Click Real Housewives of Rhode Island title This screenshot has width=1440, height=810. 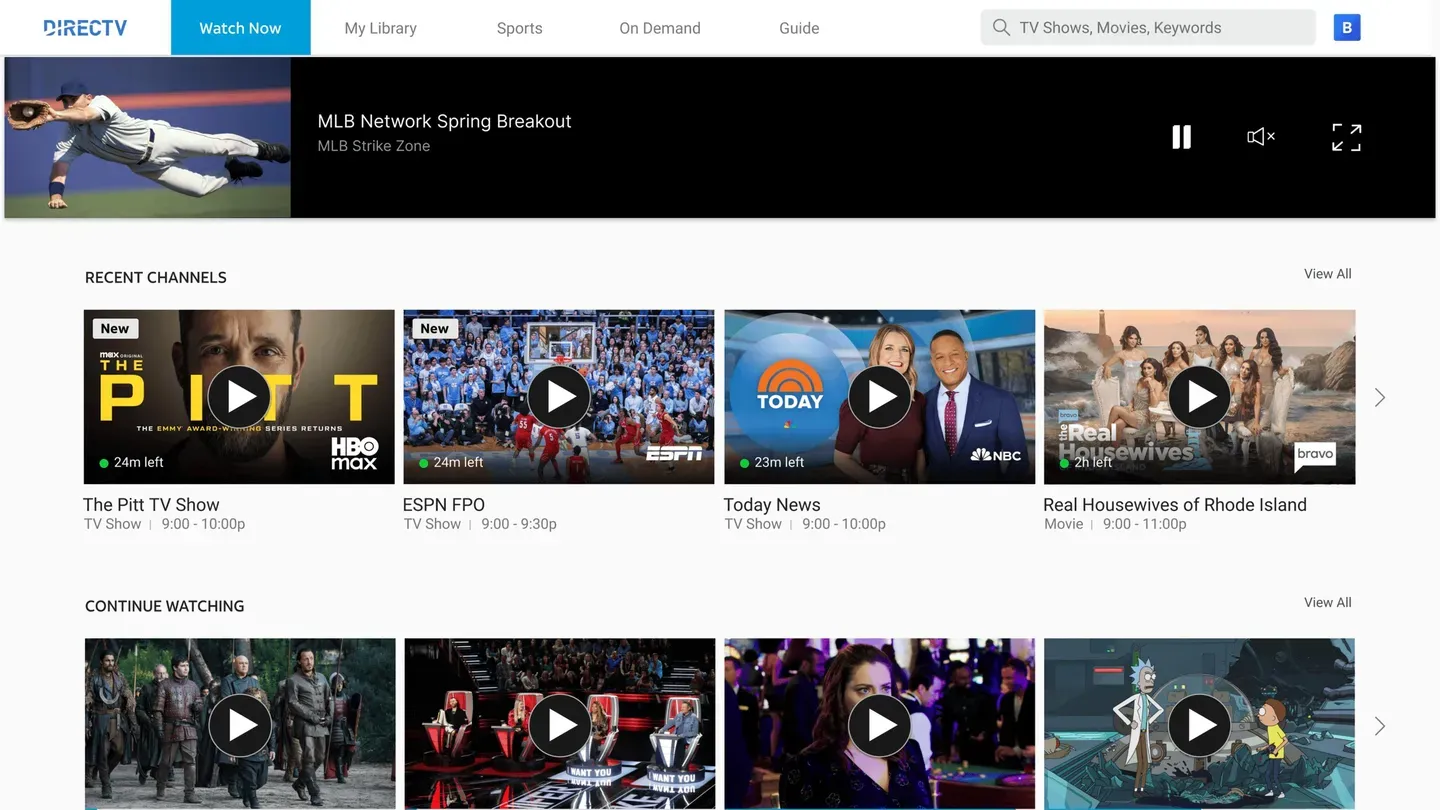pyautogui.click(x=1175, y=505)
